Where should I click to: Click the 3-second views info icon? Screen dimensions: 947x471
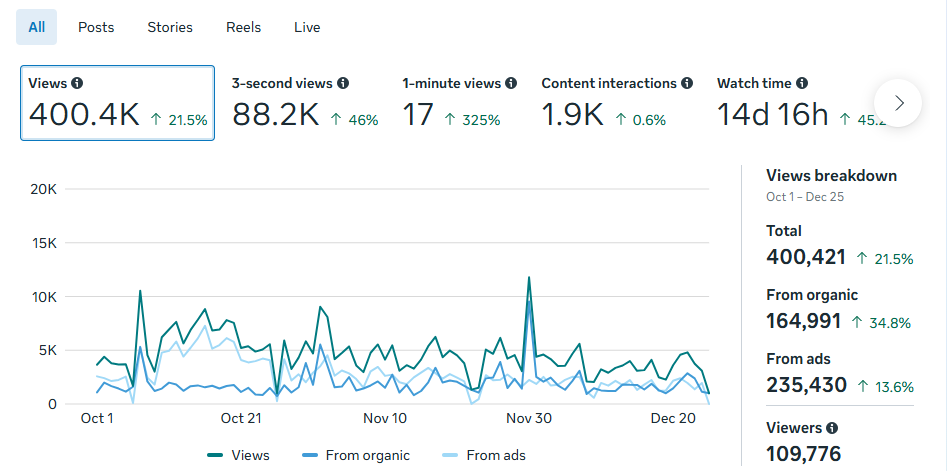point(343,84)
